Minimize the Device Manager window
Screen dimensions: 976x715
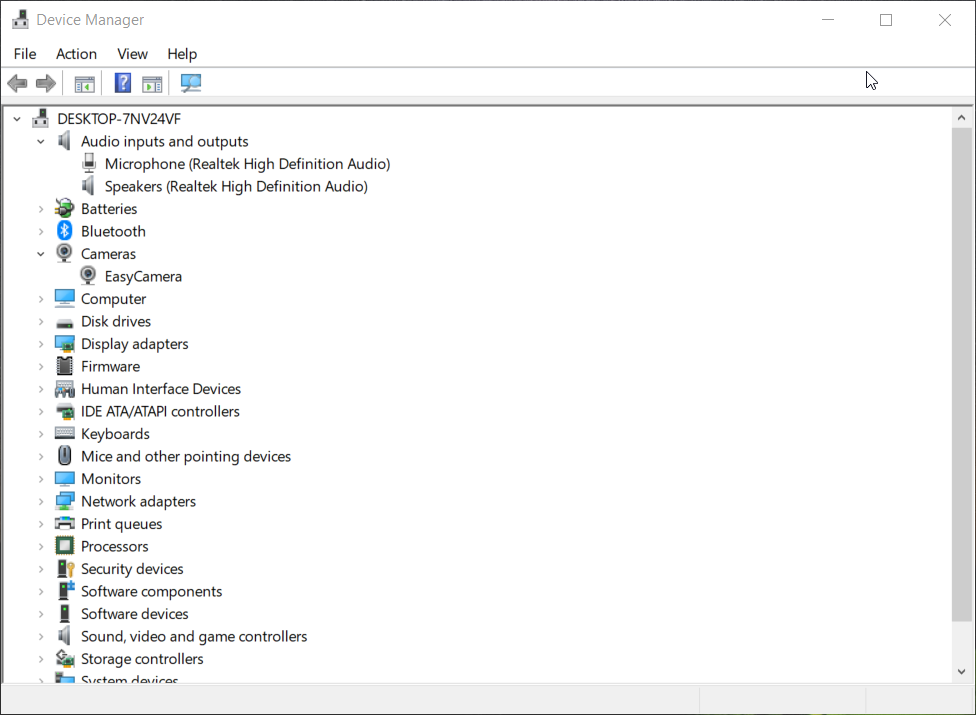coord(828,20)
